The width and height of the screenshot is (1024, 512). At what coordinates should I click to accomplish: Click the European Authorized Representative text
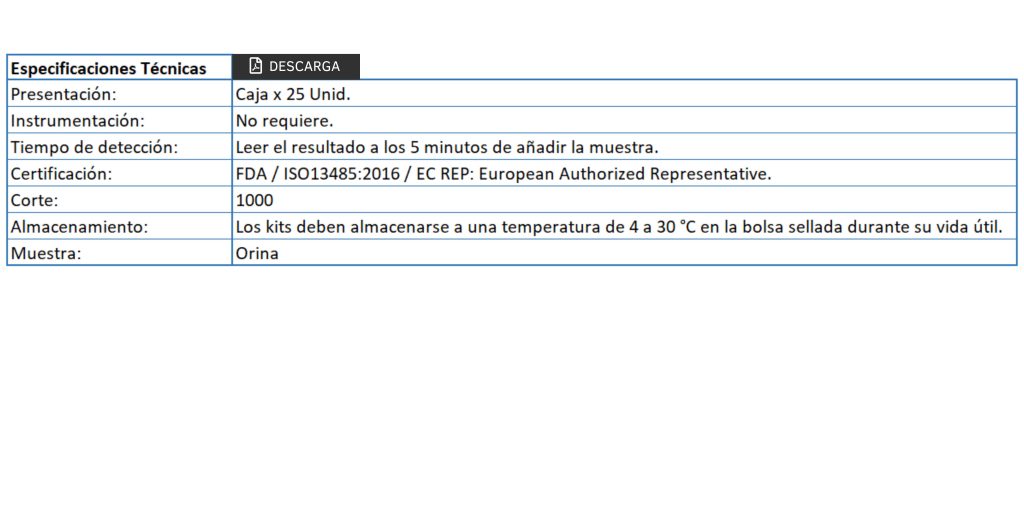(x=633, y=174)
